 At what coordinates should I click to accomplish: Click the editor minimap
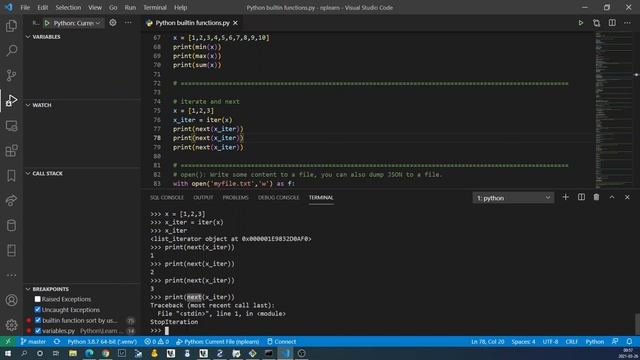613,110
